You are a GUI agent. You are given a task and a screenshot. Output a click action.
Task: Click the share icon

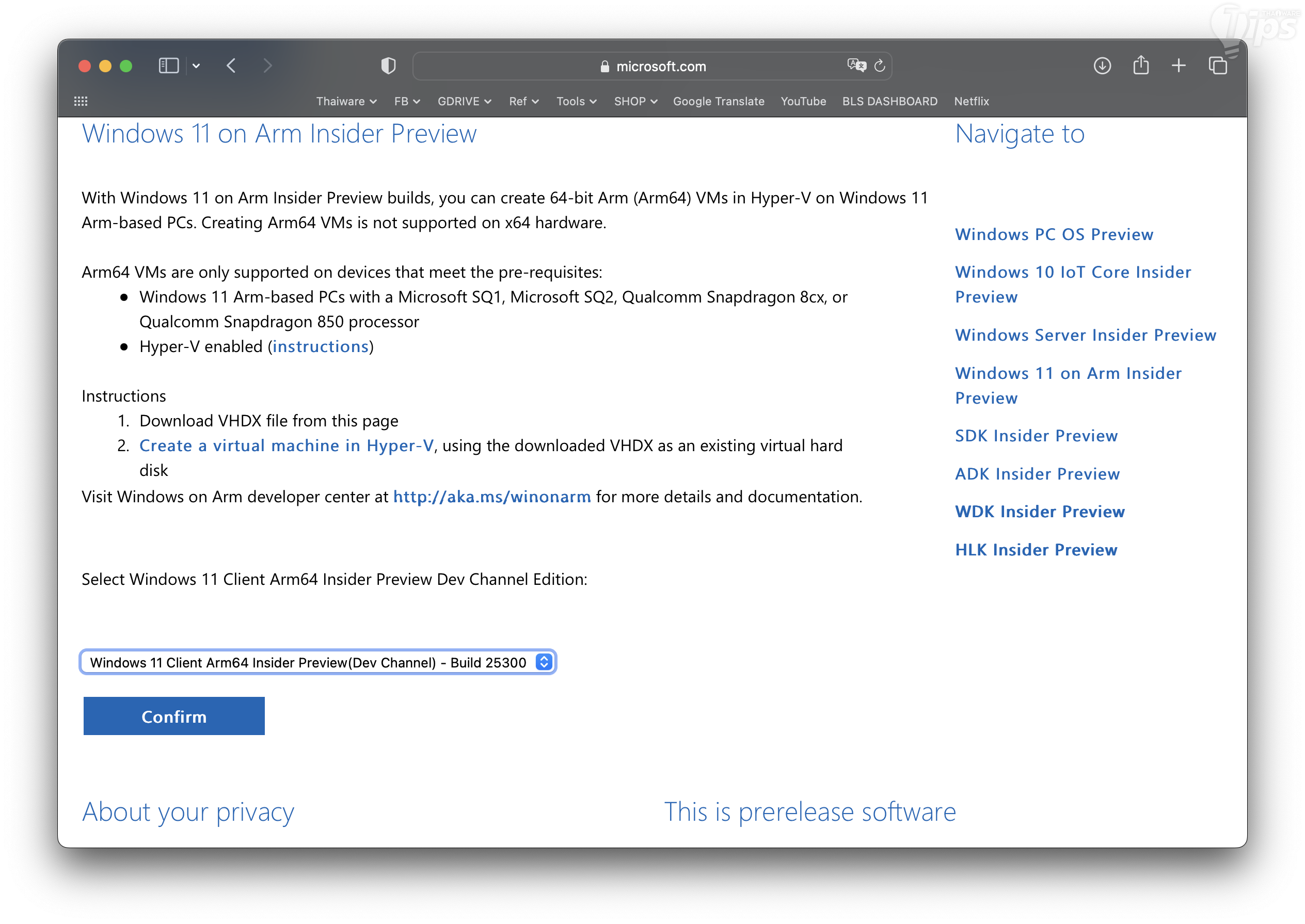(1141, 66)
